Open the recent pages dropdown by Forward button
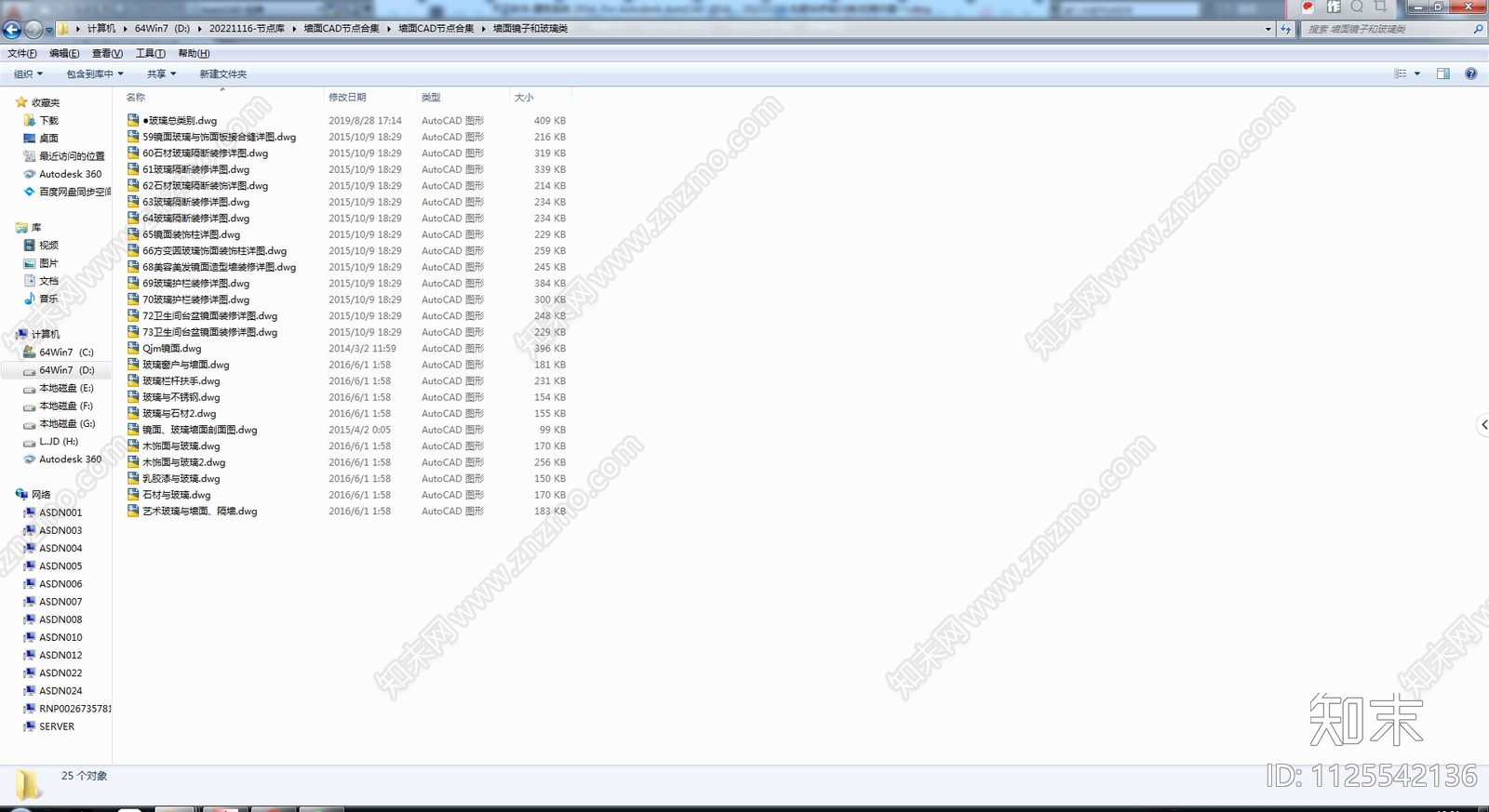 (49, 30)
